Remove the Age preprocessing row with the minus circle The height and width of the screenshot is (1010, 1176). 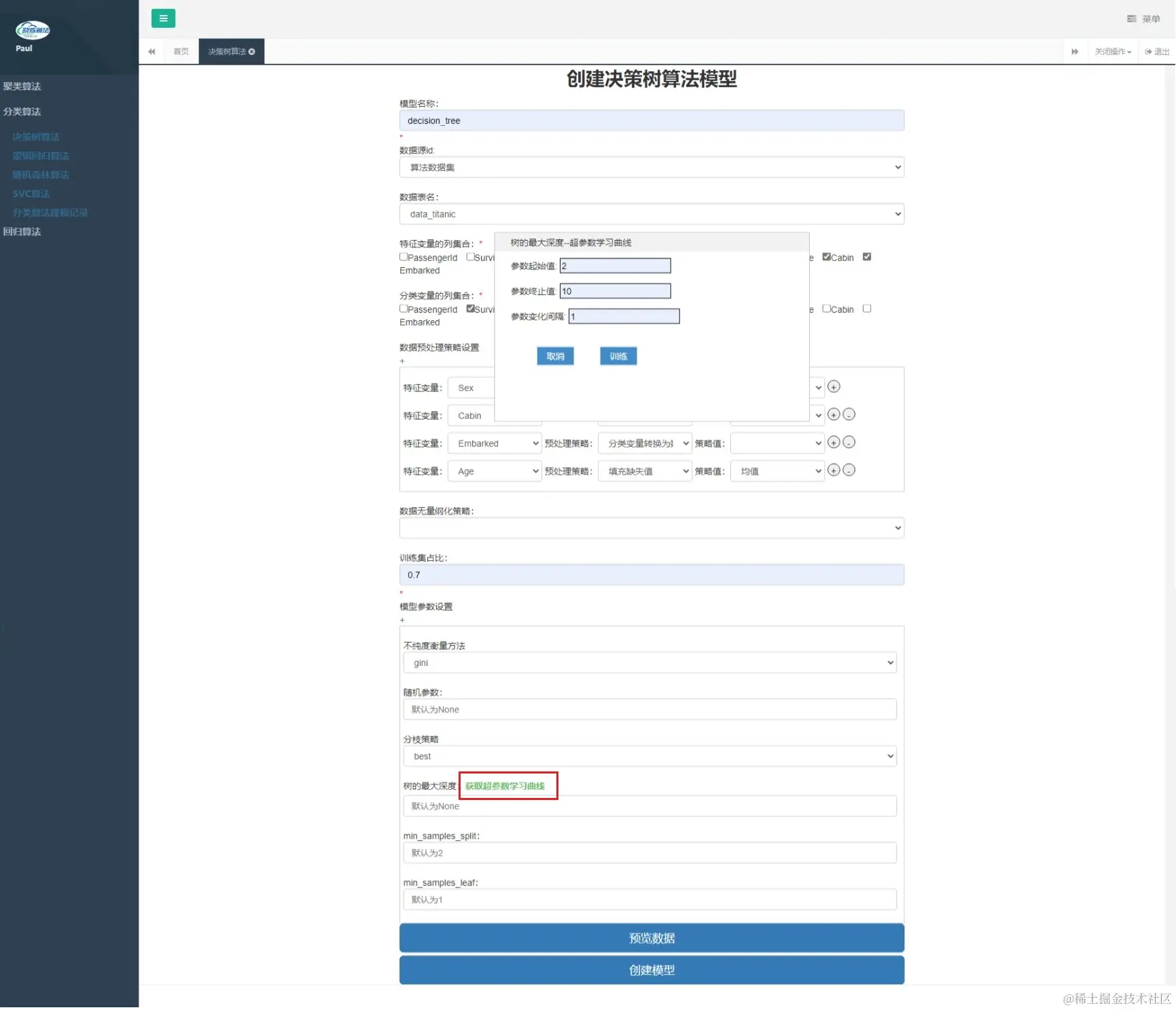pyautogui.click(x=849, y=470)
